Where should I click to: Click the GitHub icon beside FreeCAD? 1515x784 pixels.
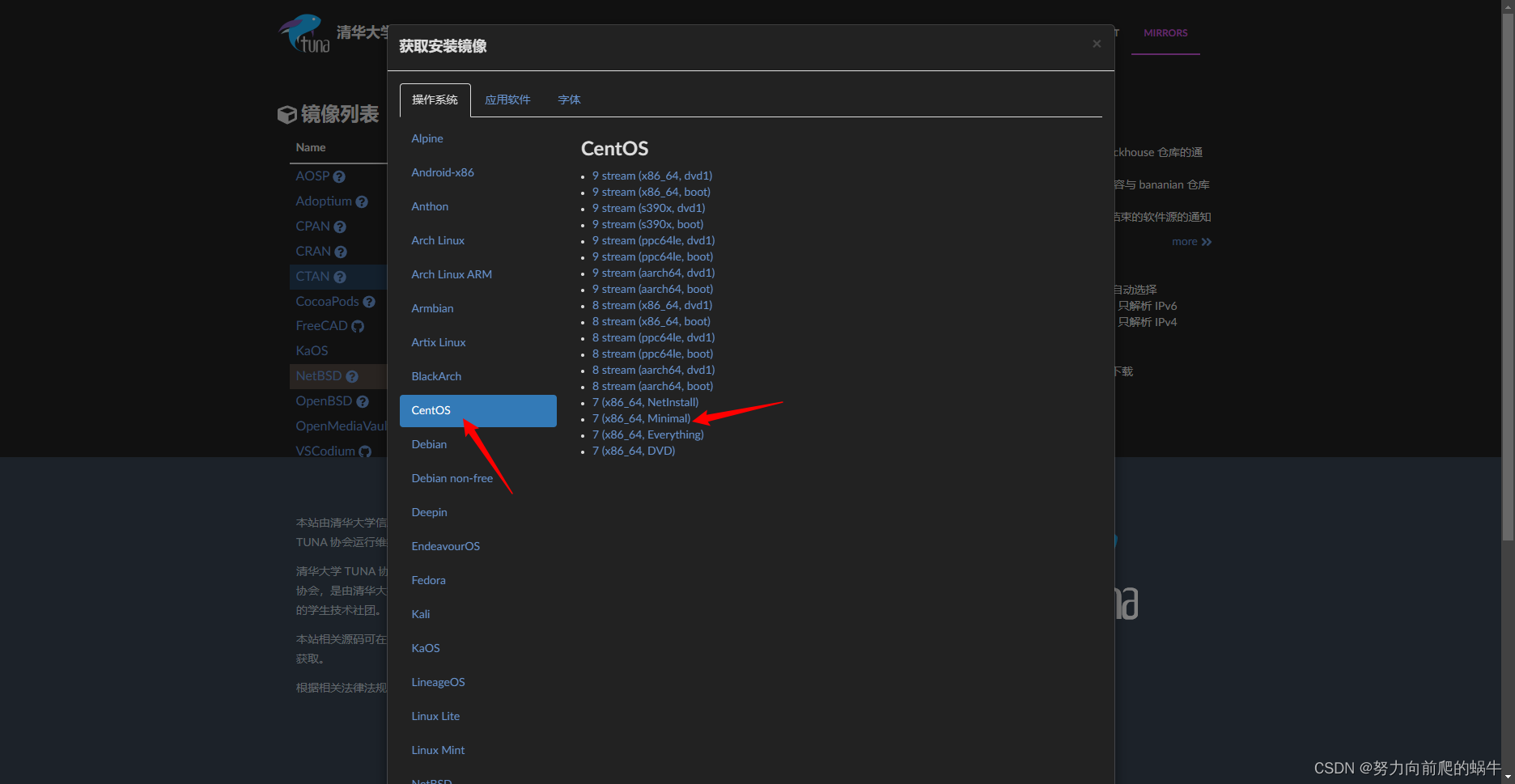358,326
